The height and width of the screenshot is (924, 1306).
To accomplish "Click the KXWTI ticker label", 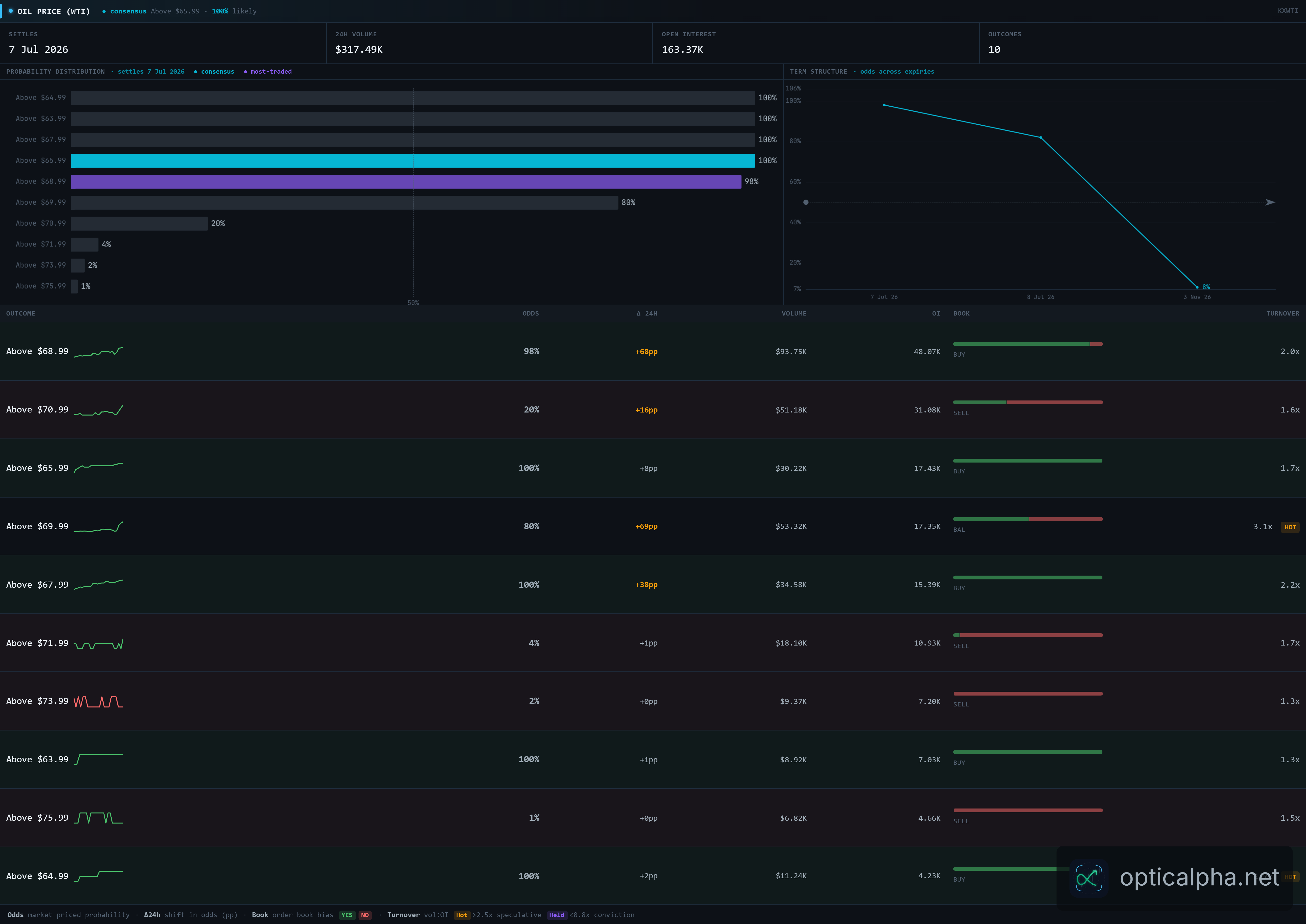I will coord(1288,11).
